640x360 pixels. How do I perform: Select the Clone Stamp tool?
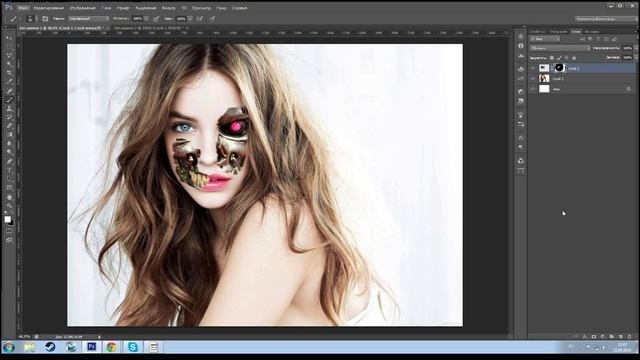tap(9, 109)
